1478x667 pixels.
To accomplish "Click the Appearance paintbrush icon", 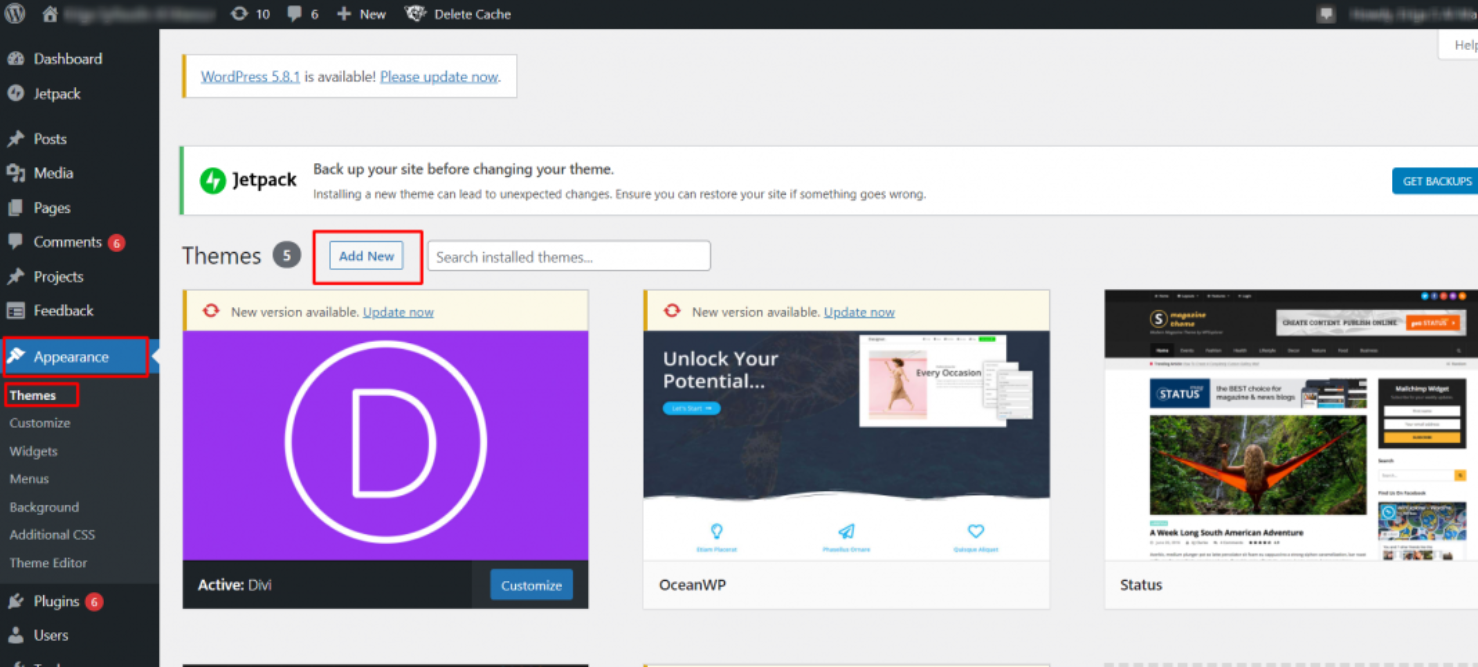I will 16,356.
